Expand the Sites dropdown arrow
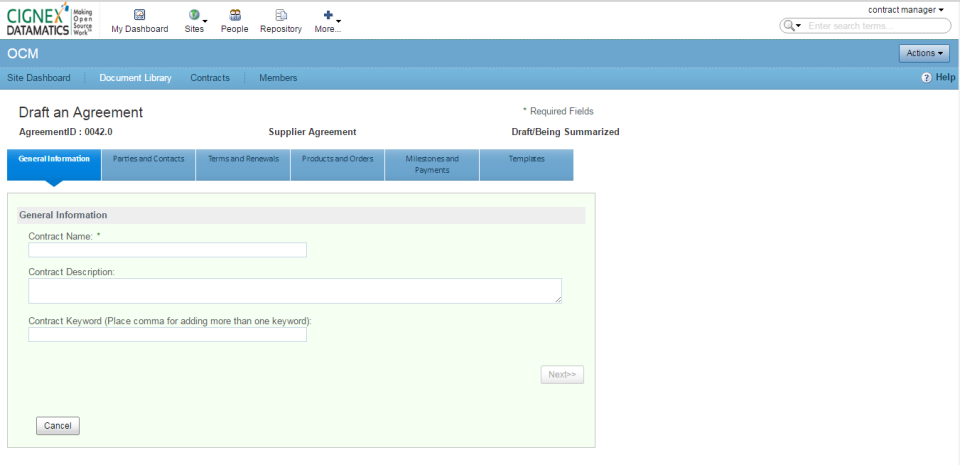 tap(205, 21)
